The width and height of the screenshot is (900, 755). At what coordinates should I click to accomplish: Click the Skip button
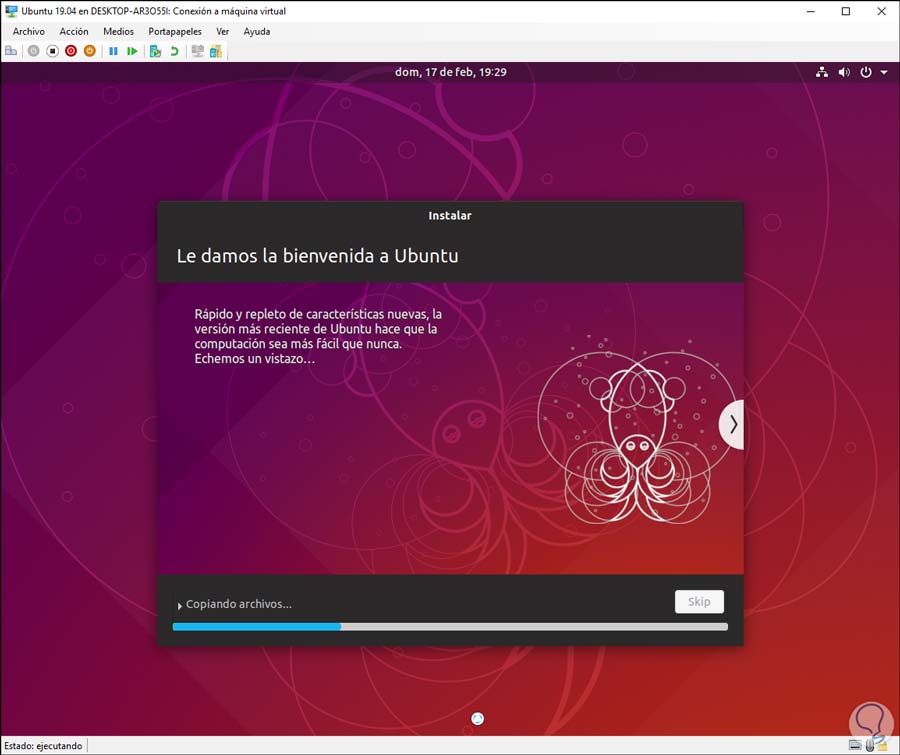[699, 601]
